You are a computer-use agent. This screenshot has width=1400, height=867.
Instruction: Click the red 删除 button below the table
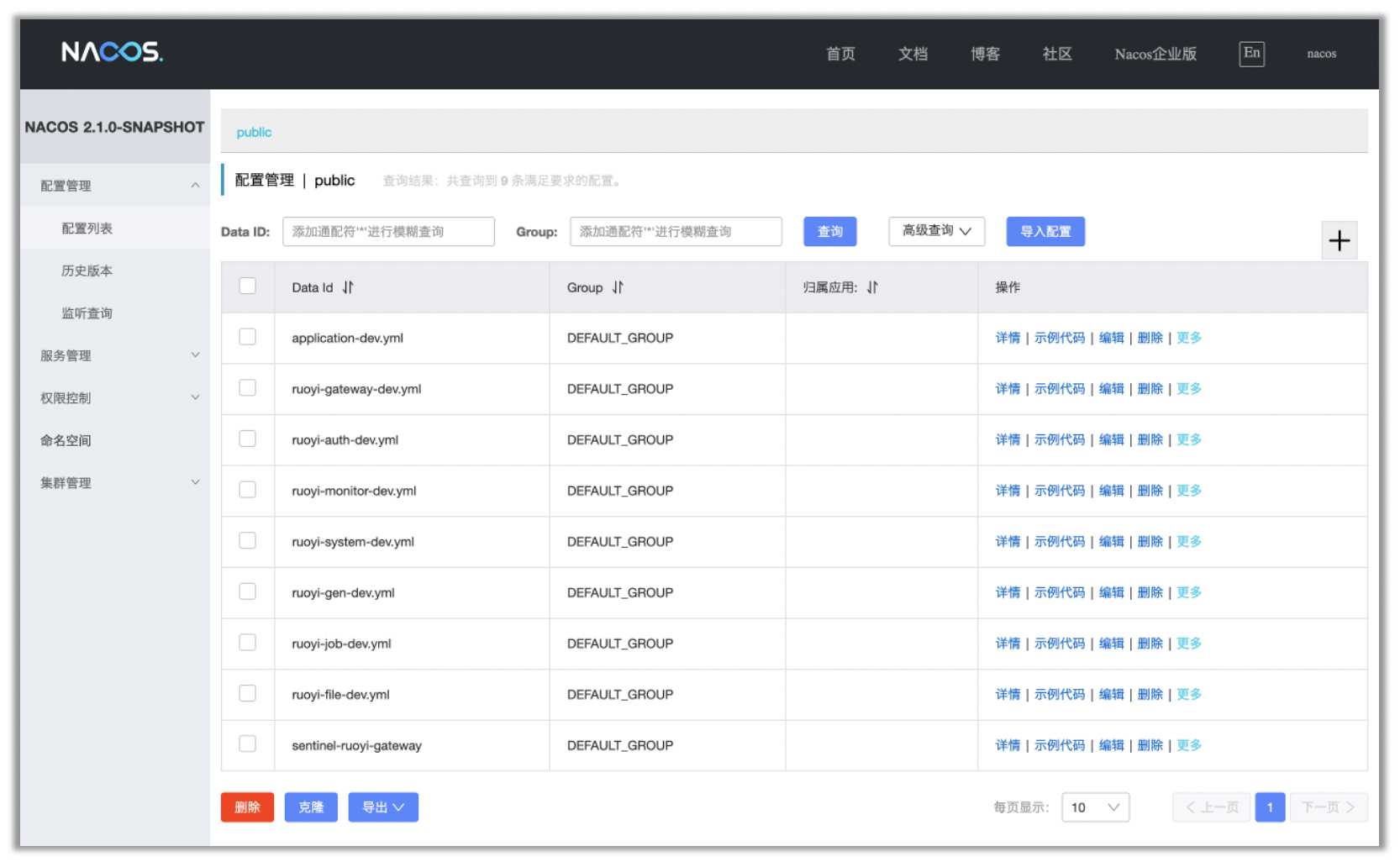(x=247, y=807)
